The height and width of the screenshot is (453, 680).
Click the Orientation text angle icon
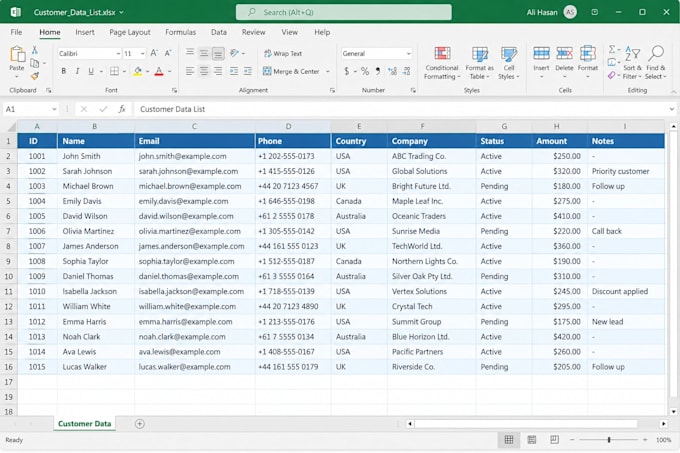(x=235, y=53)
